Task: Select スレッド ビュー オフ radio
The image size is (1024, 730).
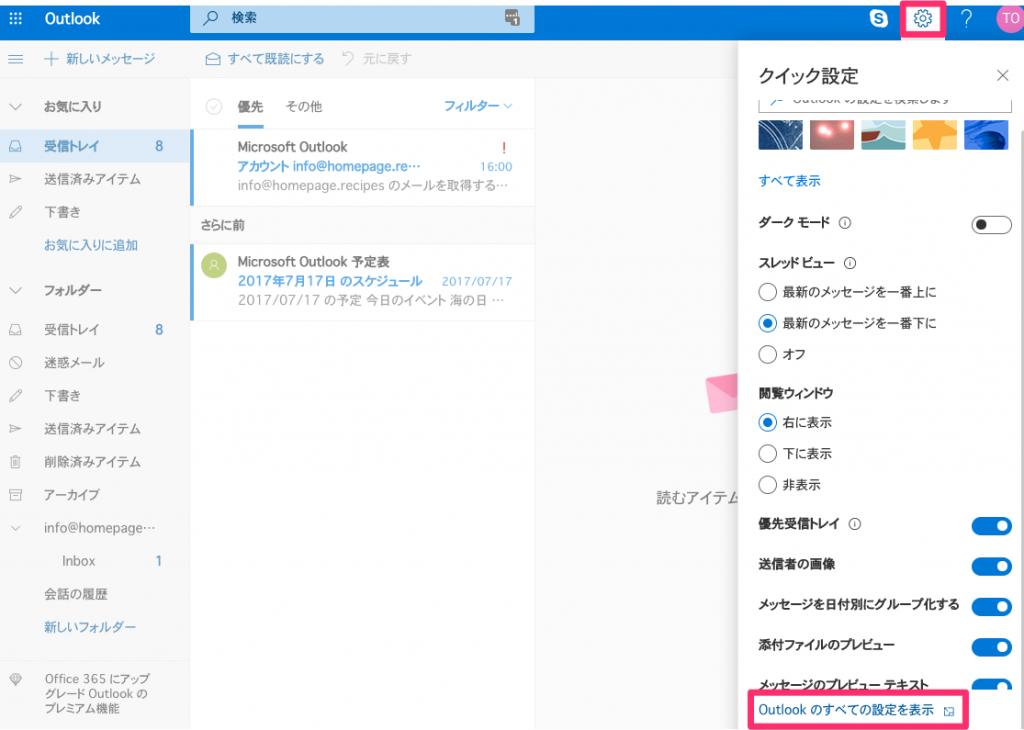Action: click(x=767, y=355)
